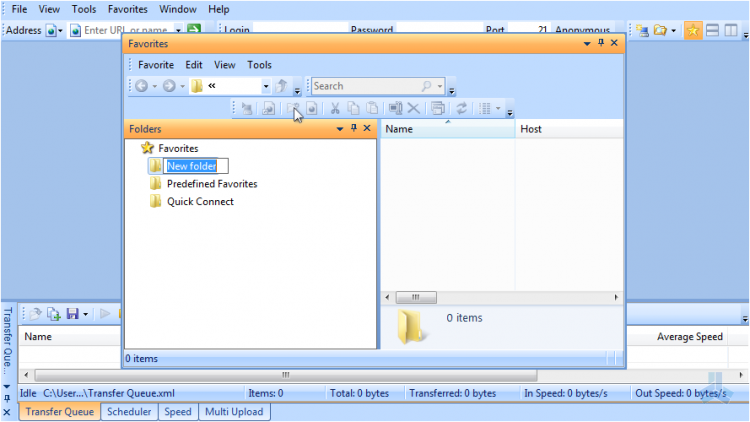The height and width of the screenshot is (422, 750).
Task: Click the Refresh arrows icon in Favorites toolbar
Action: point(461,108)
